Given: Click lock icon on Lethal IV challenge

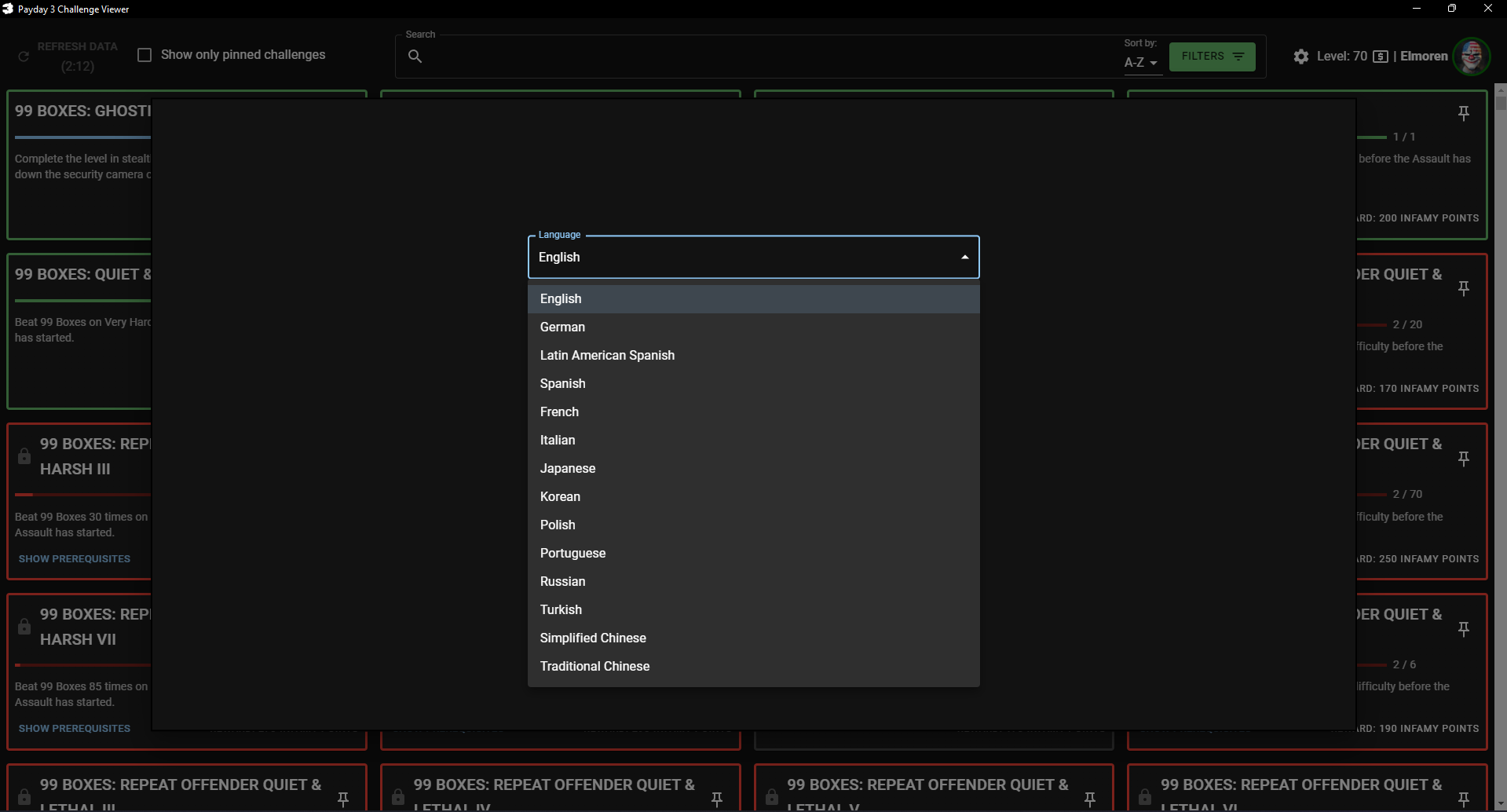Looking at the screenshot, I should coord(398,796).
